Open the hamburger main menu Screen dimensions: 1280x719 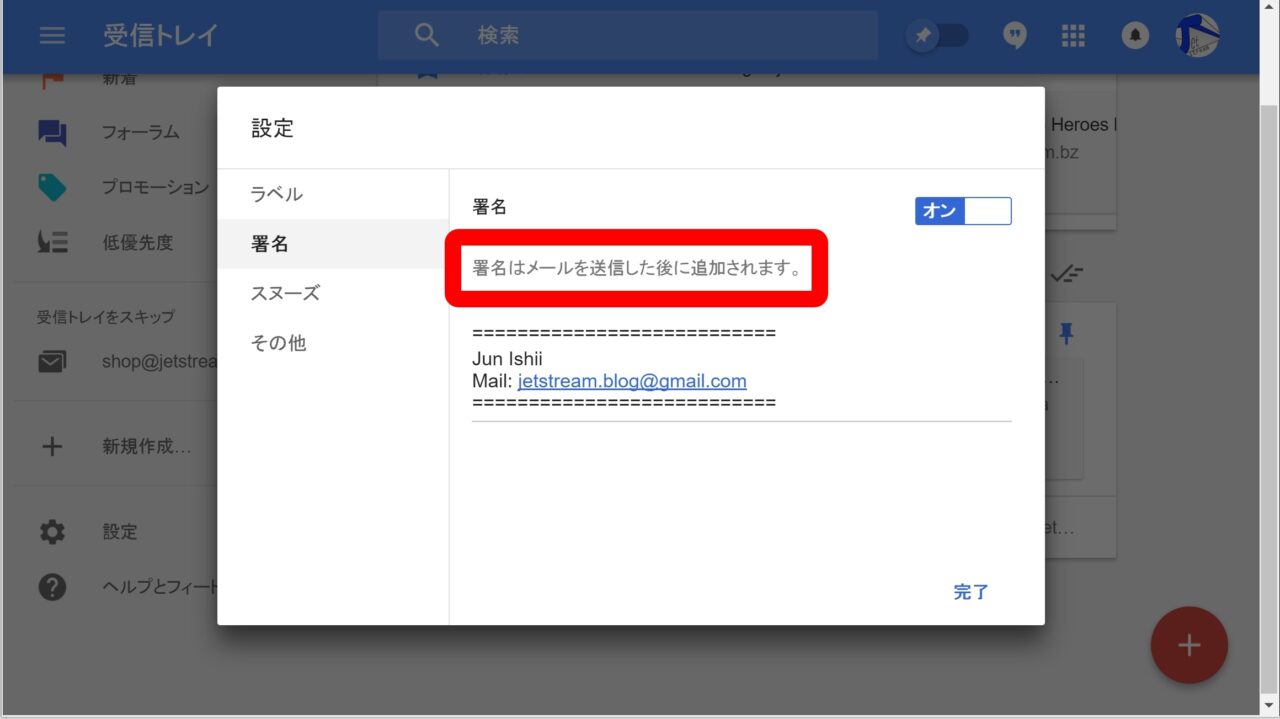tap(52, 35)
